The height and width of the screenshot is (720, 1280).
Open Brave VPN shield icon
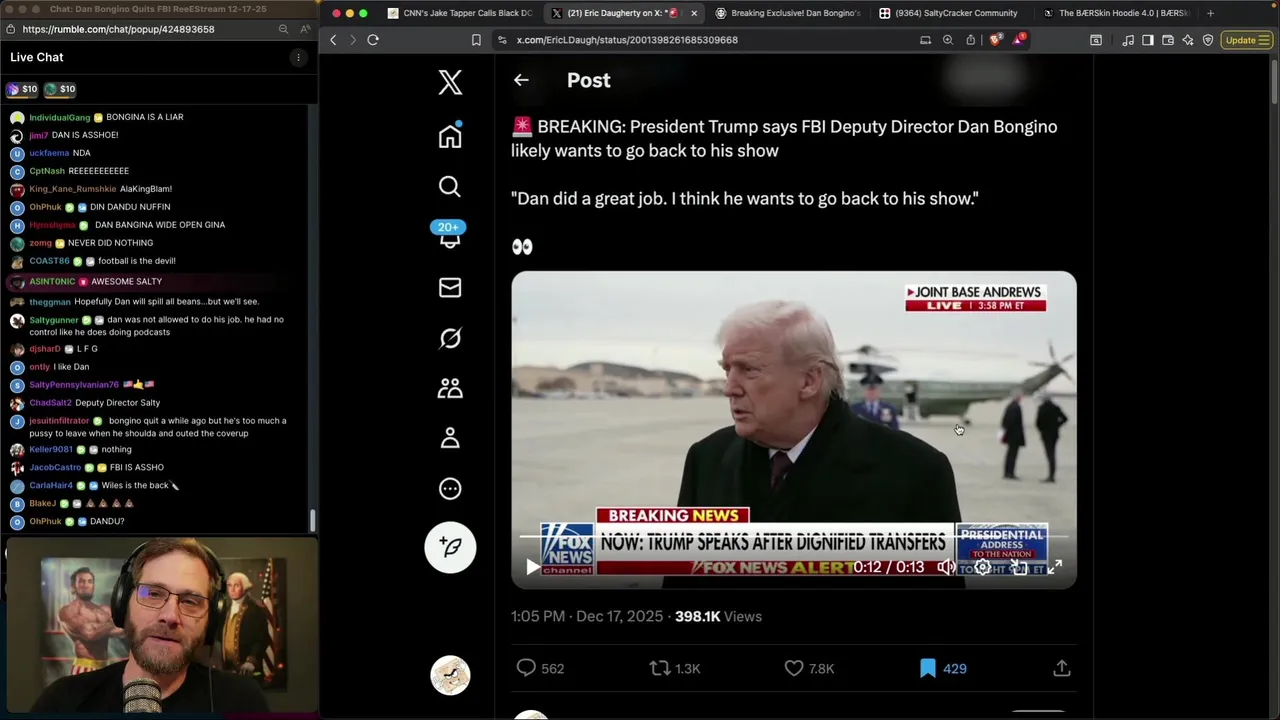[x=1208, y=40]
